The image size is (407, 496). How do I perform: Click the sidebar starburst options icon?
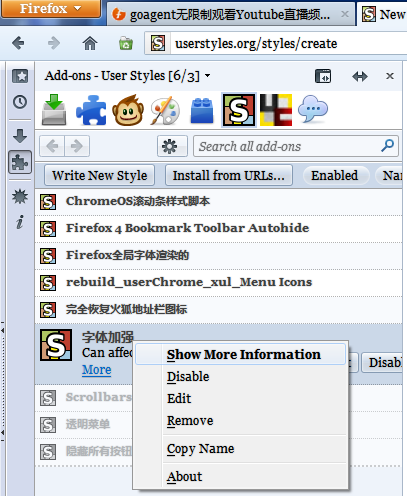20,196
